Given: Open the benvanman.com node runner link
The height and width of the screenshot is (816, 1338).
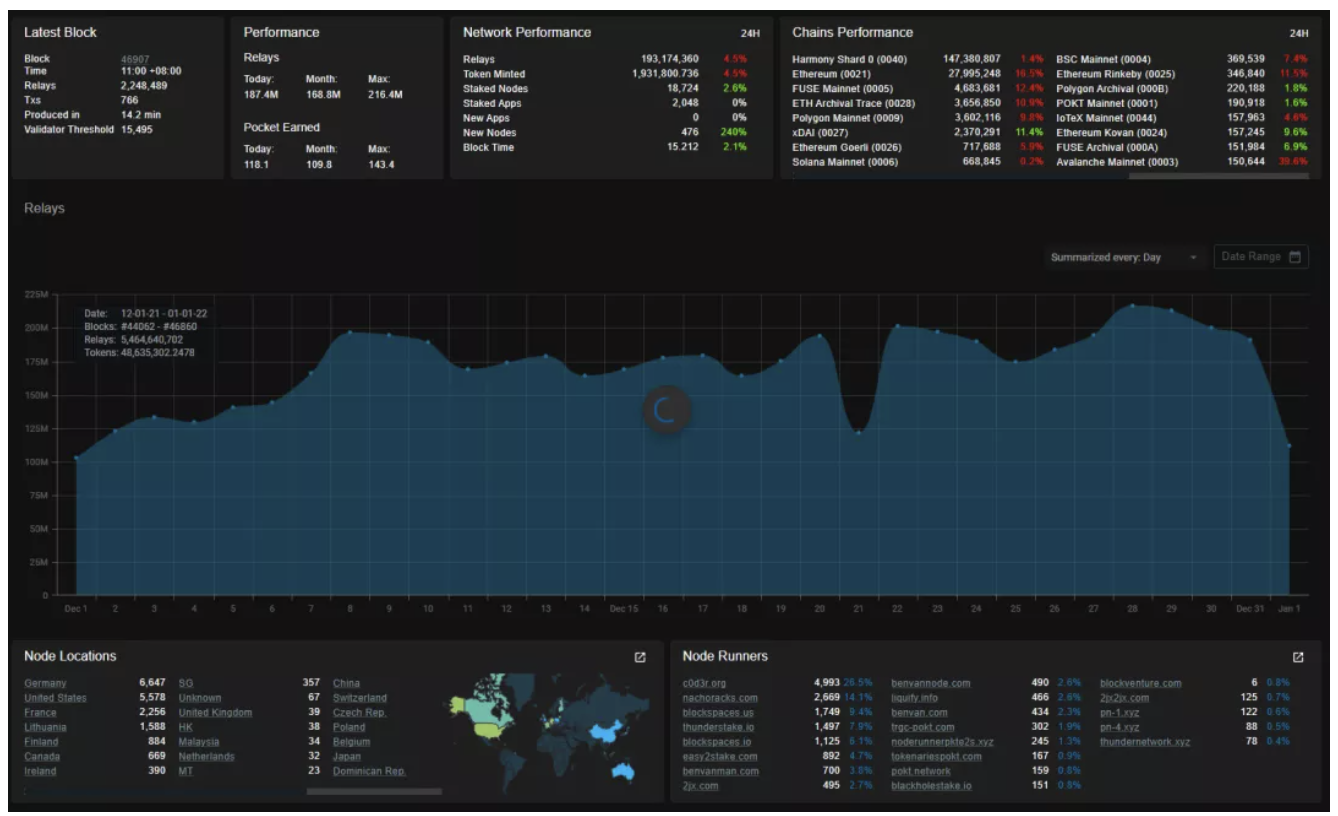Looking at the screenshot, I should (x=720, y=771).
